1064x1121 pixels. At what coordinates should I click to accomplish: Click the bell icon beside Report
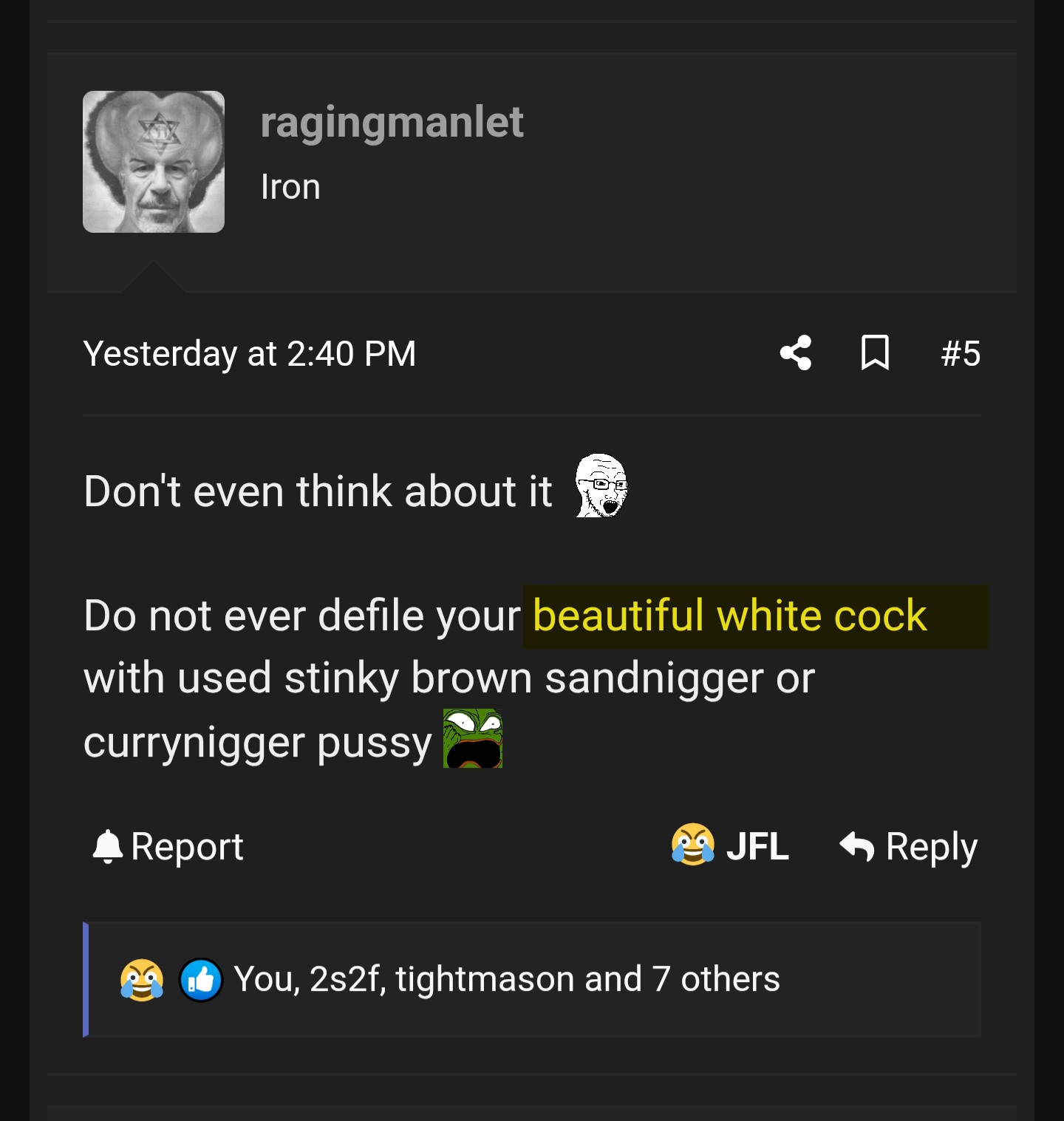point(107,847)
